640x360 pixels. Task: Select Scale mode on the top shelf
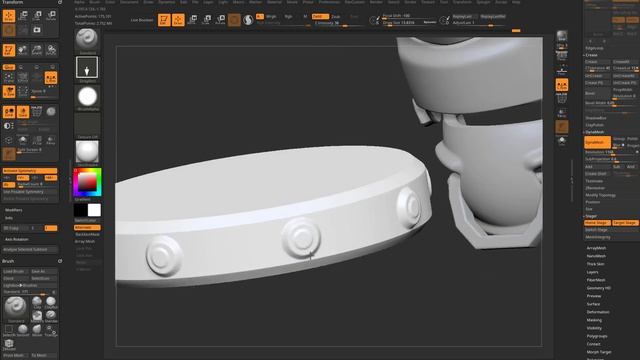click(207, 20)
